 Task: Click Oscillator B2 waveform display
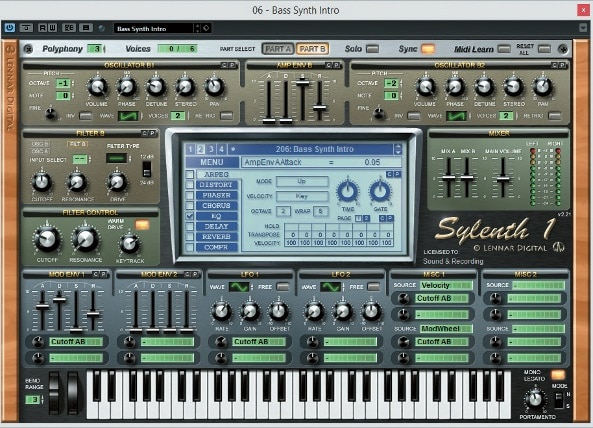coord(456,116)
